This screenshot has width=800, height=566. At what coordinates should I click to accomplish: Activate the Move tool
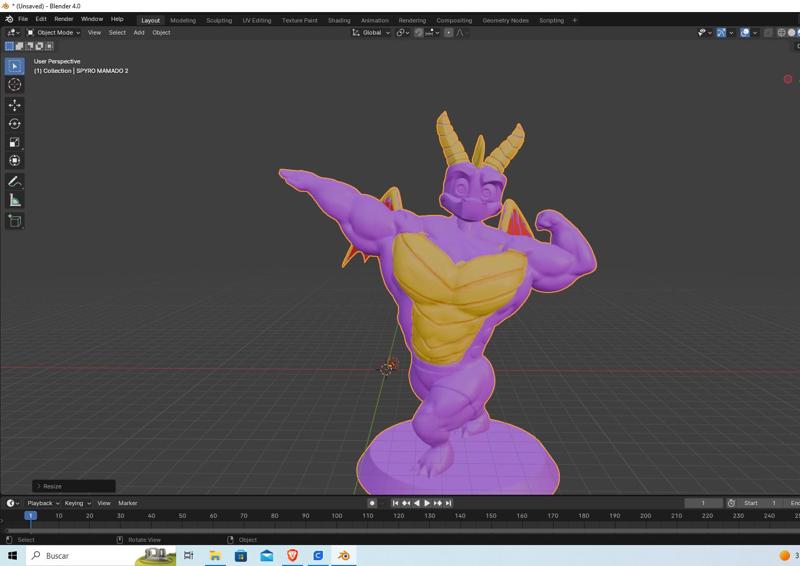[14, 105]
